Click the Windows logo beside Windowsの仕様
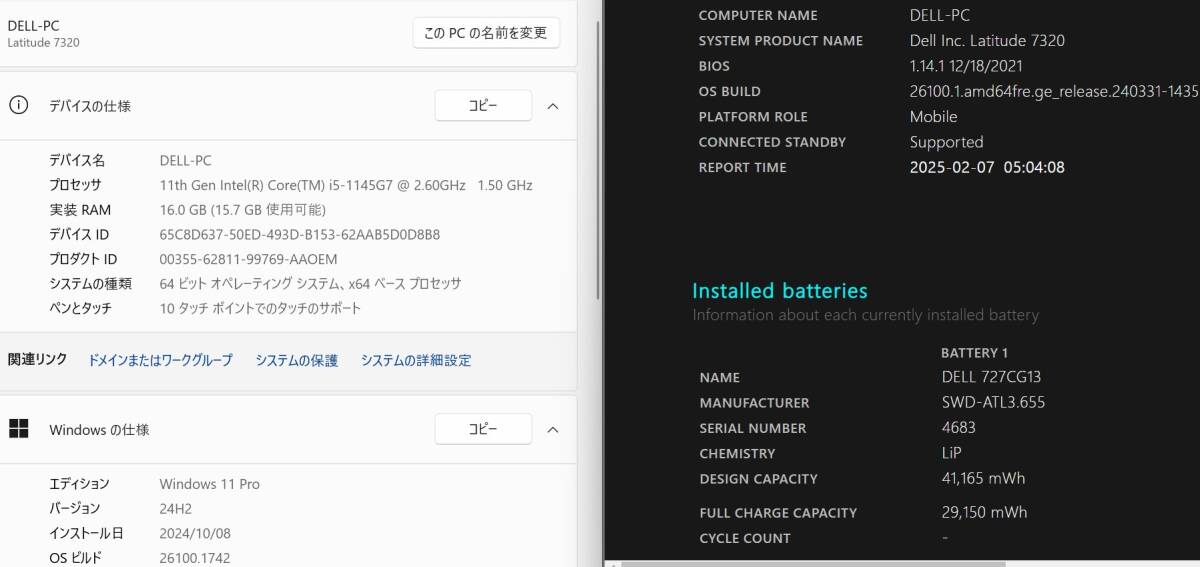Image resolution: width=1200 pixels, height=567 pixels. [x=18, y=429]
